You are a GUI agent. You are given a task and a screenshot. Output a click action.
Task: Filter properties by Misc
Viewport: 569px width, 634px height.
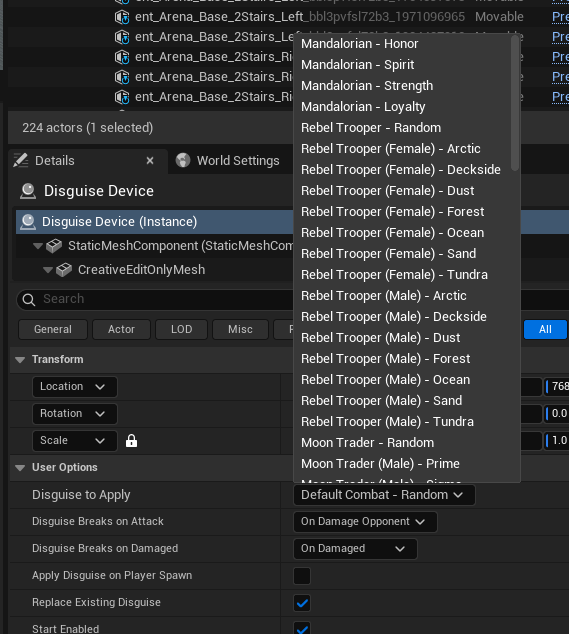pyautogui.click(x=240, y=330)
